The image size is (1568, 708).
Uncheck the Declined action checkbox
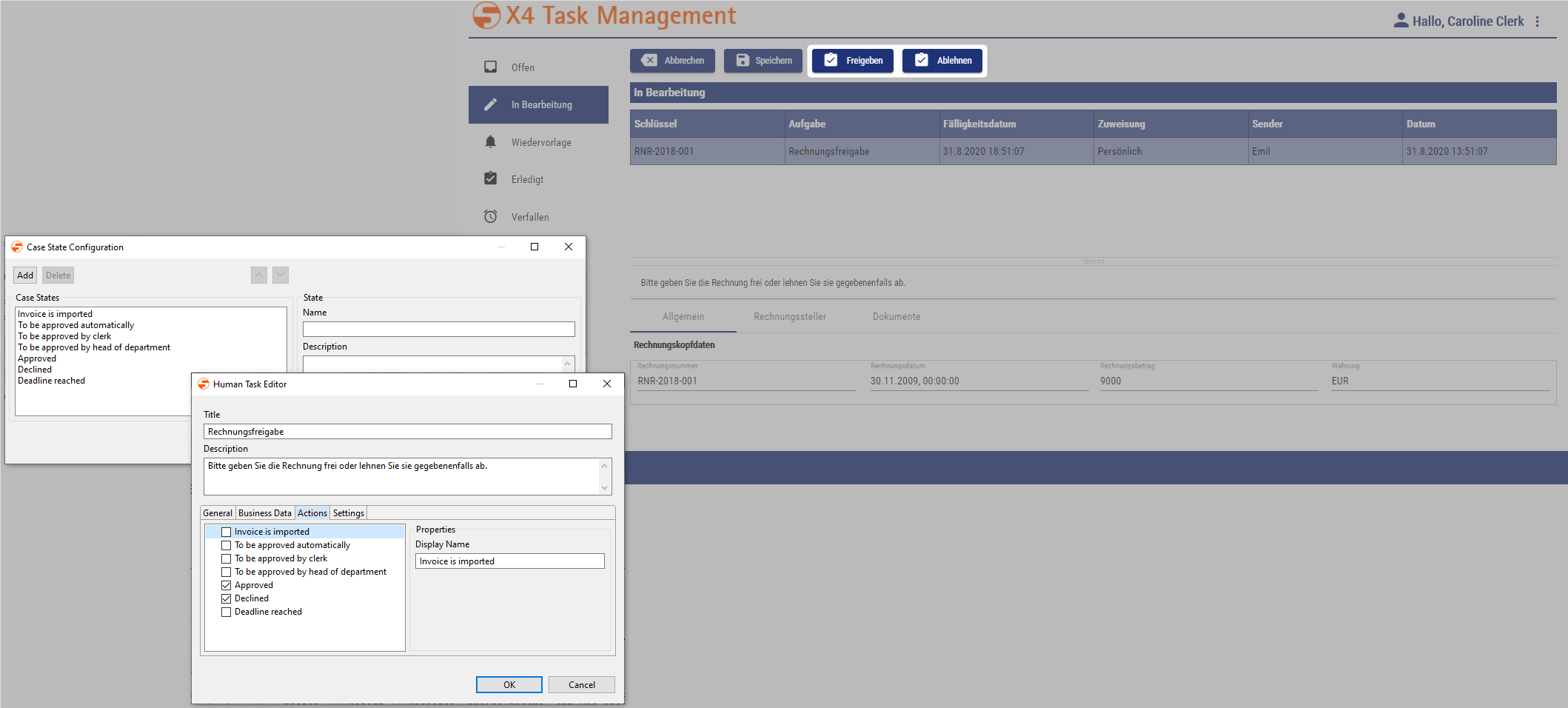[x=227, y=598]
